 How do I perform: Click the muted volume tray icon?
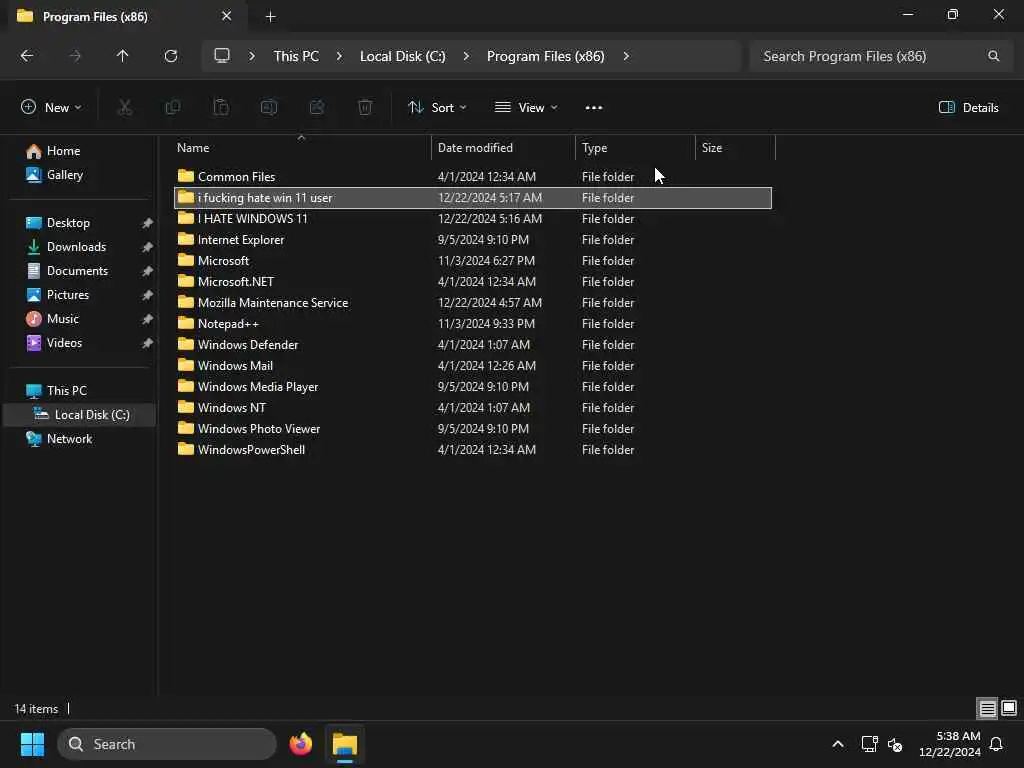pyautogui.click(x=895, y=744)
